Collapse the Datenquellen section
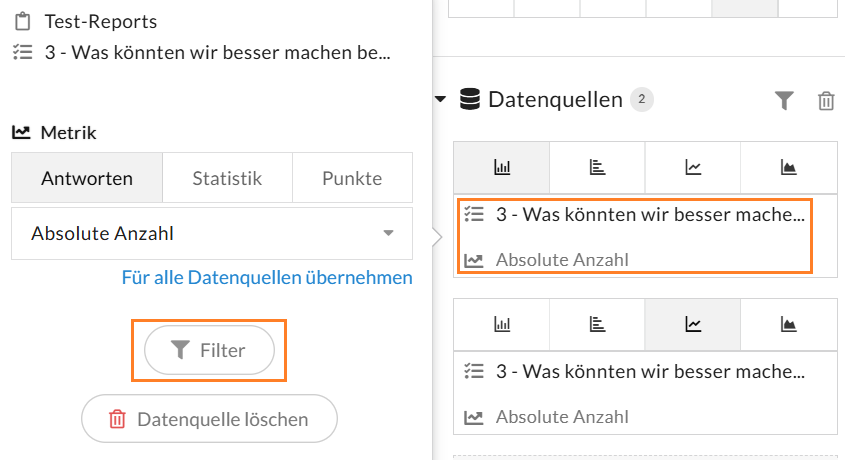This screenshot has height=460, width=845. (x=440, y=100)
